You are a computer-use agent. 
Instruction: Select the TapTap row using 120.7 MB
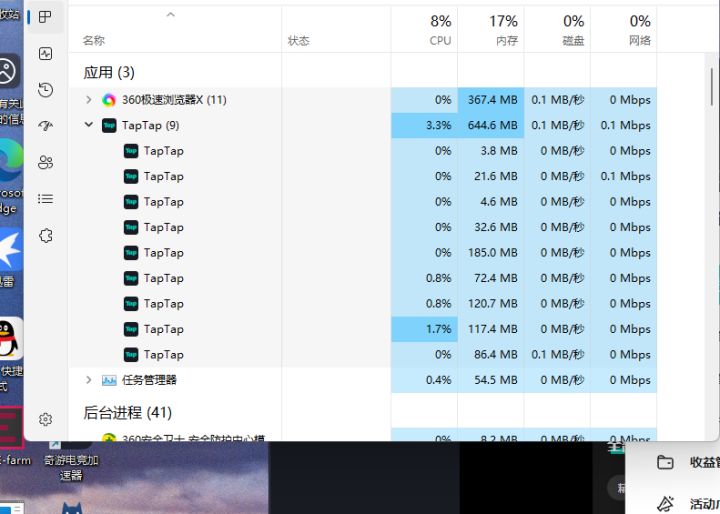coord(363,304)
